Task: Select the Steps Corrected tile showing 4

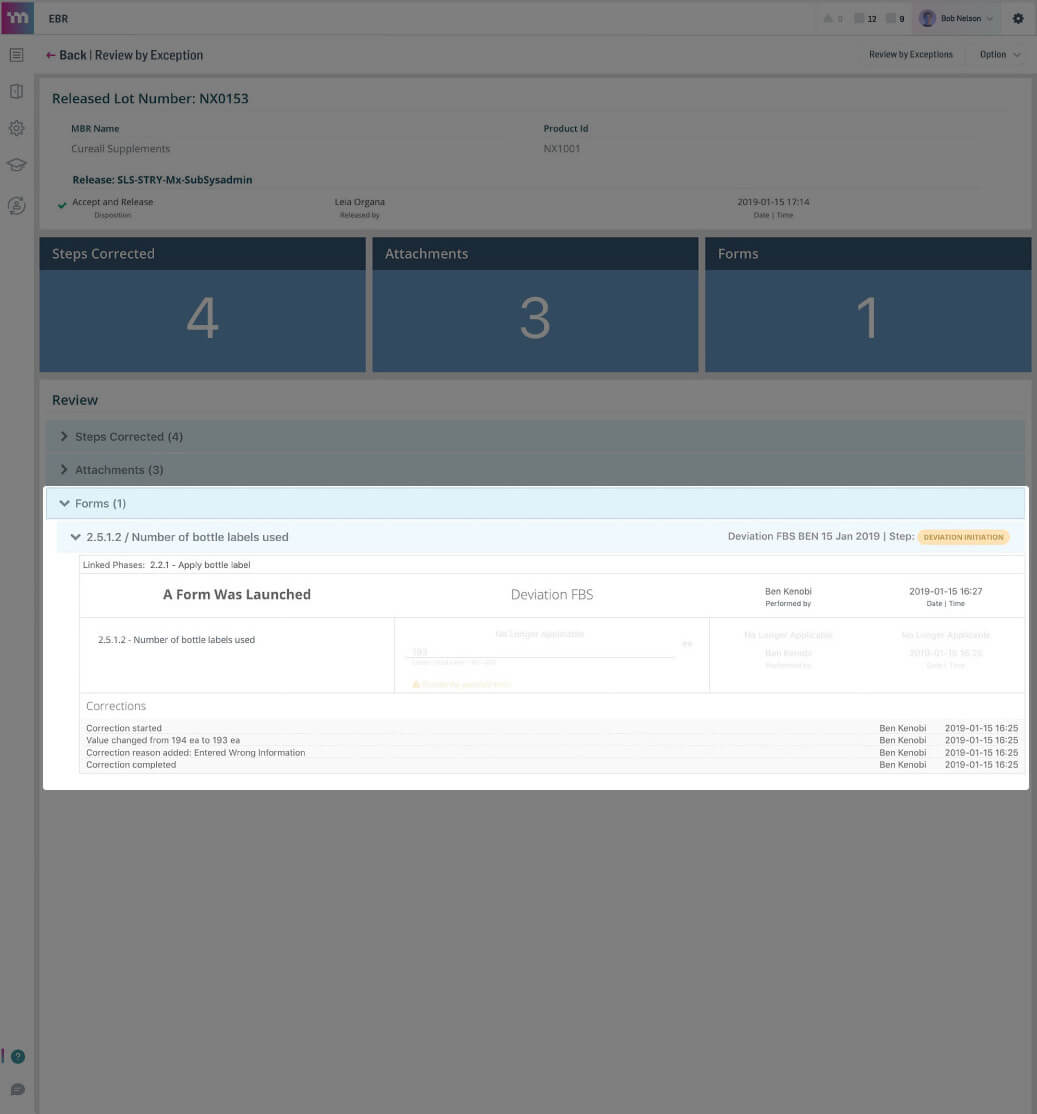Action: click(x=202, y=304)
